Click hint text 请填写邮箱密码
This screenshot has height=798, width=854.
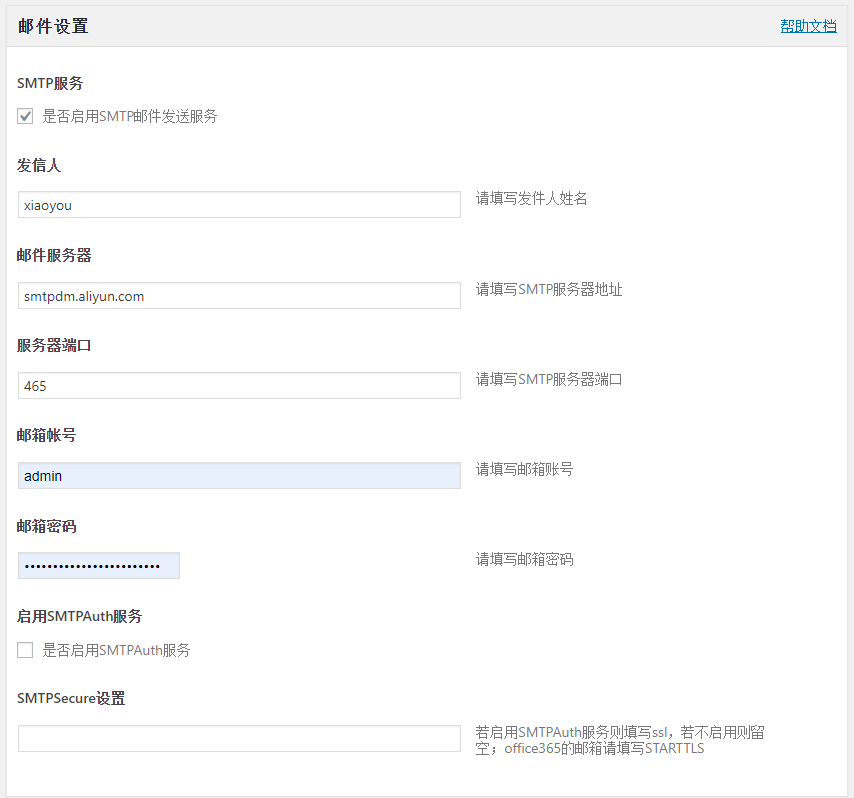click(524, 559)
